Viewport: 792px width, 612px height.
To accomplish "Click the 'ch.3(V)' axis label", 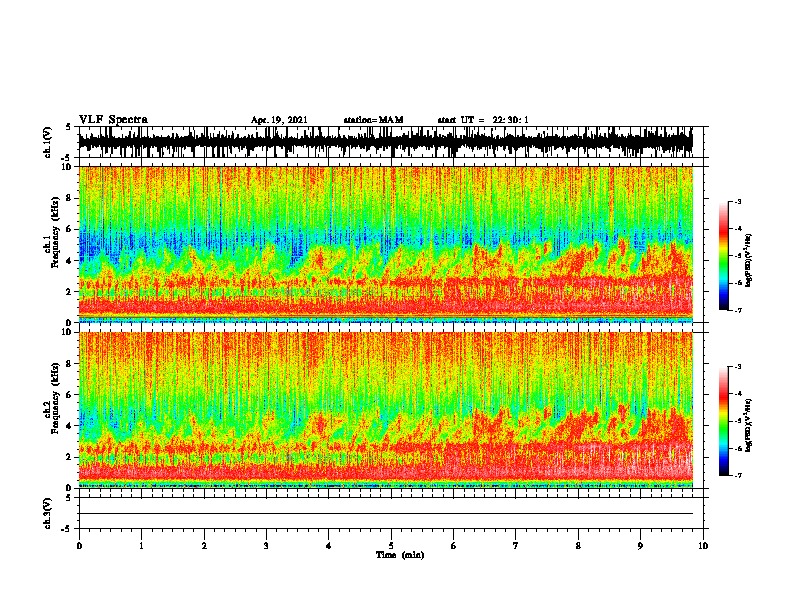I will pos(48,513).
